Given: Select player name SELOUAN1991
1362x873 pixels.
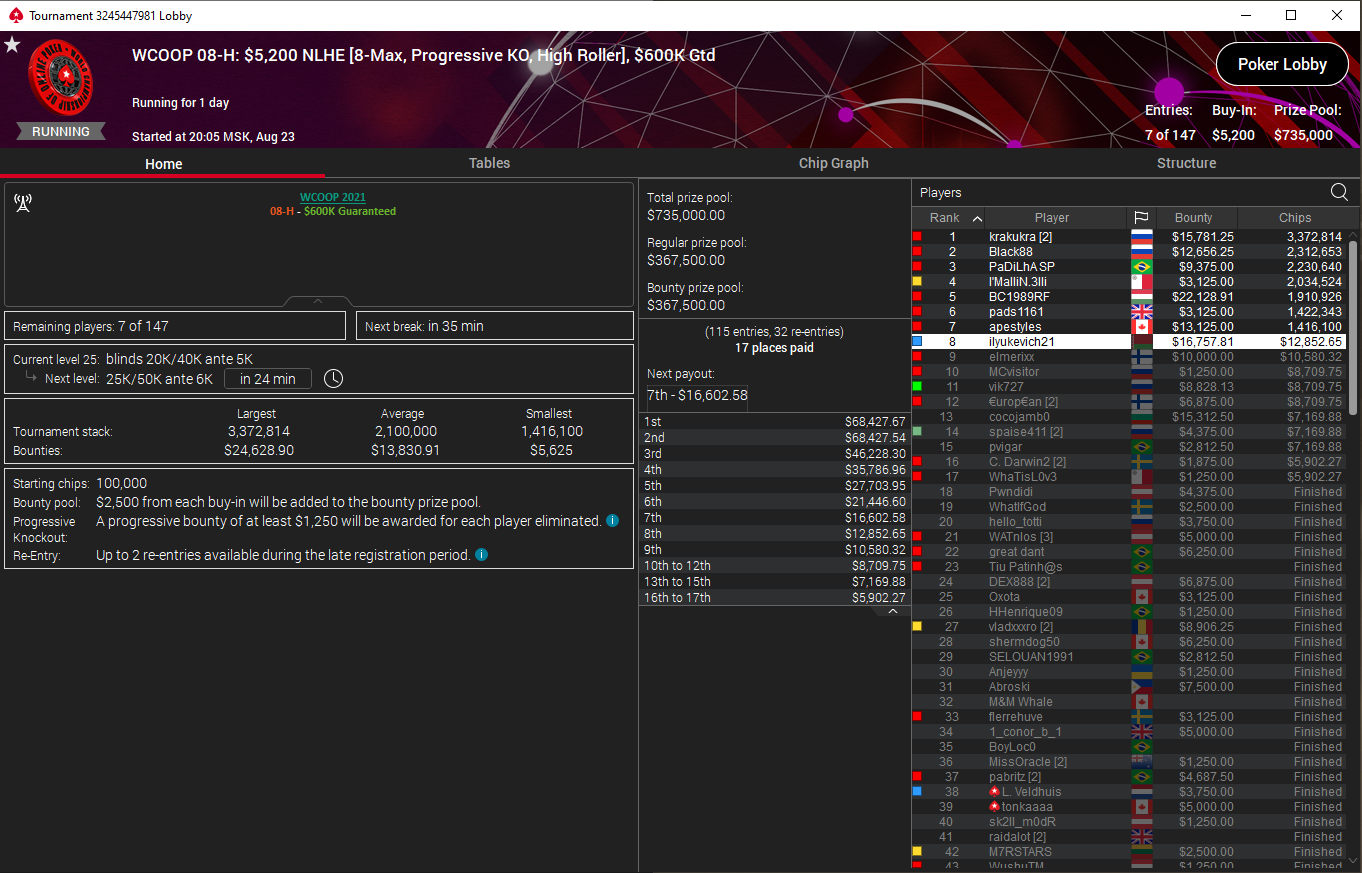Looking at the screenshot, I should pos(1031,657).
